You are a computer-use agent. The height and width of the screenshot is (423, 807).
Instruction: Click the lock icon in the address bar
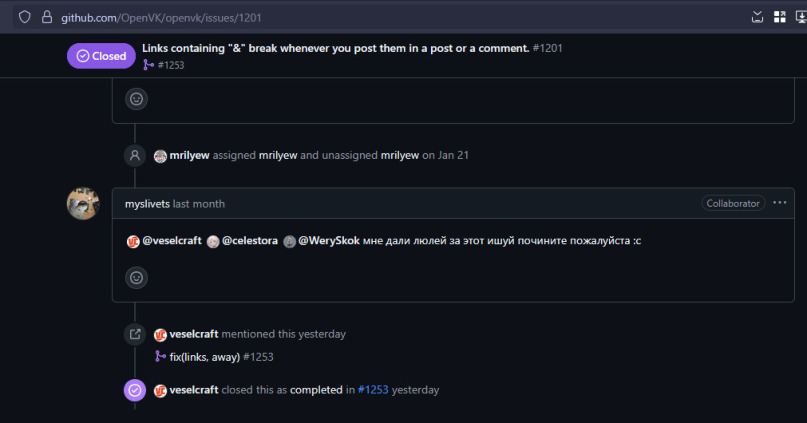tap(46, 17)
